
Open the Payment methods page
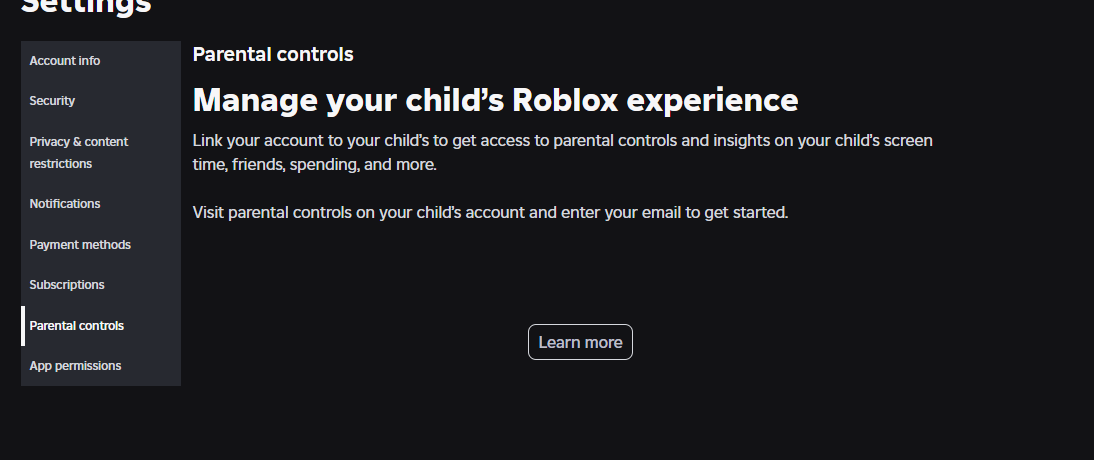point(80,245)
